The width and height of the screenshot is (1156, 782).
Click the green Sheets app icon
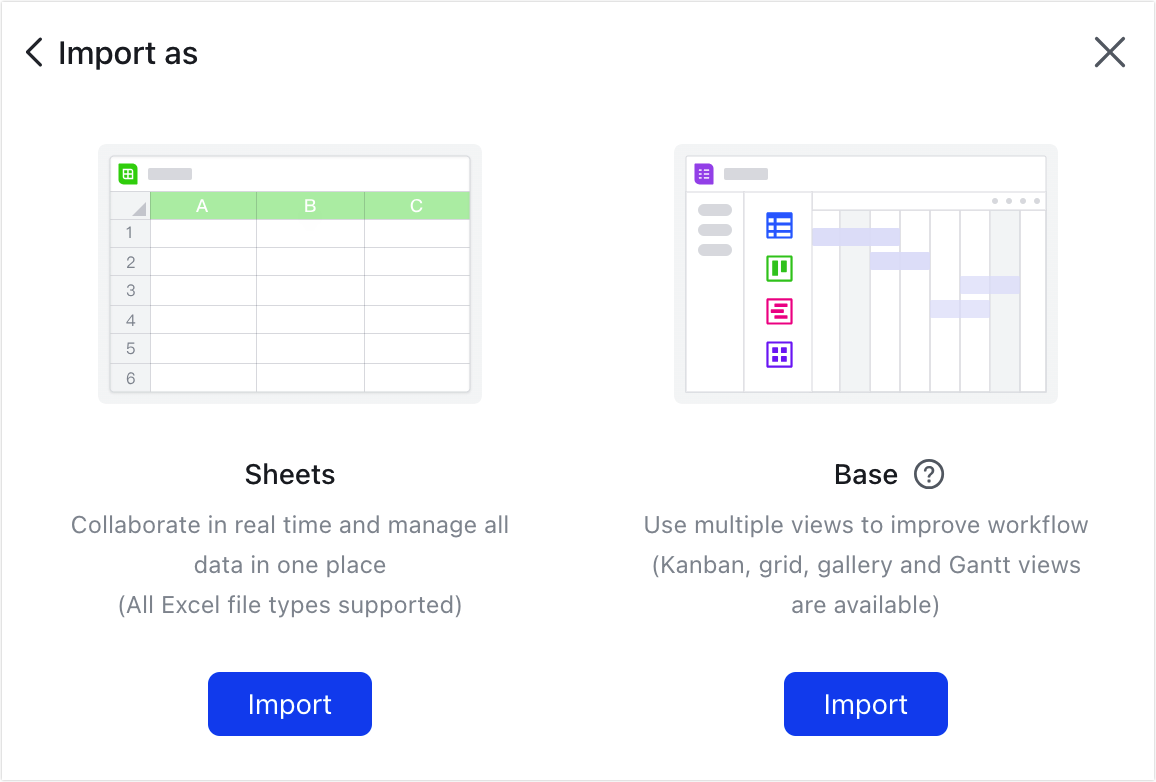click(x=126, y=172)
